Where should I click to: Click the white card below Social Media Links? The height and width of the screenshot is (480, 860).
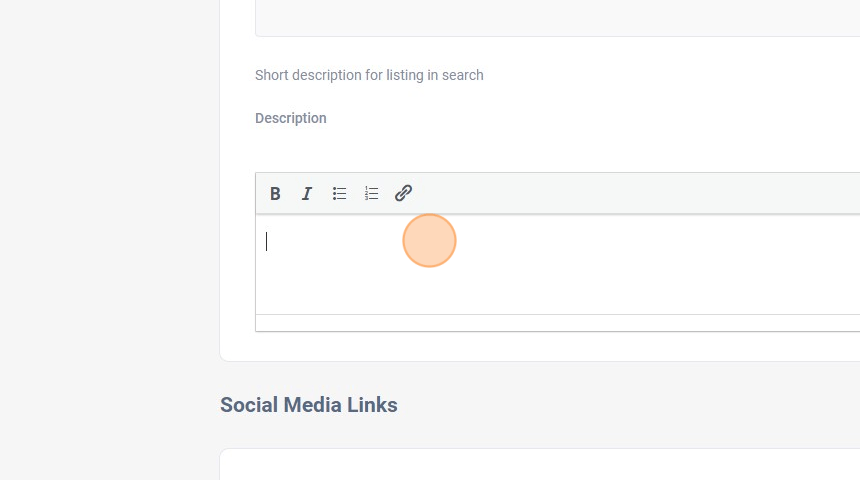point(540,466)
